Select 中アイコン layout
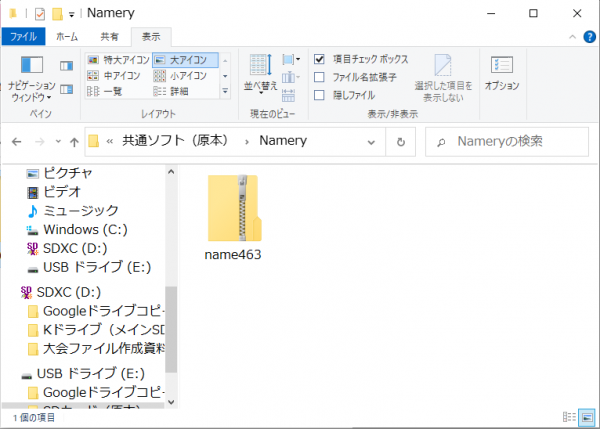This screenshot has width=600, height=429. tap(114, 76)
